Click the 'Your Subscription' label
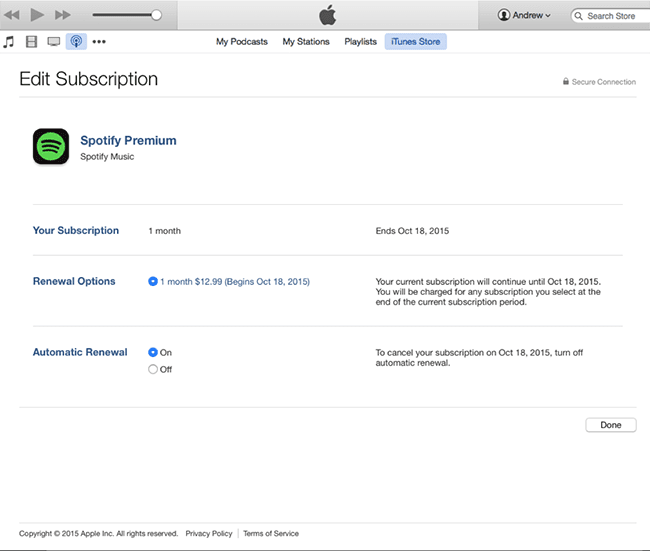 coord(76,231)
